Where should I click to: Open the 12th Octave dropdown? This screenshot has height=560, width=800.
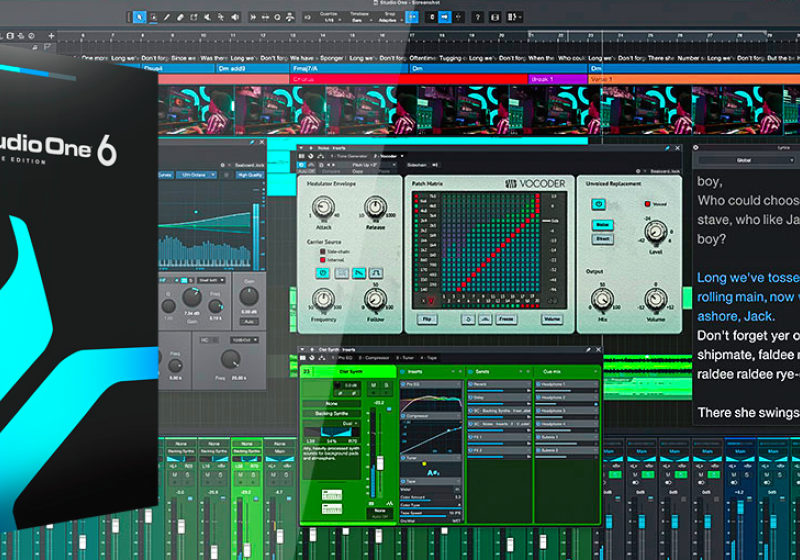(x=197, y=175)
